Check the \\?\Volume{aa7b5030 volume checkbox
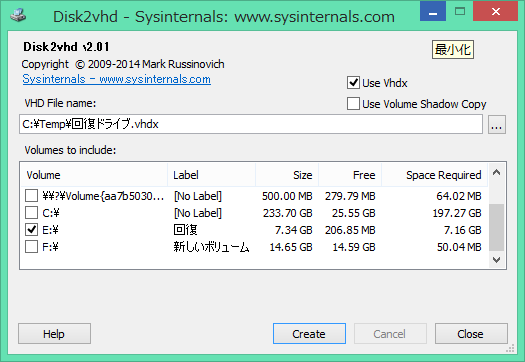Screen dimensions: 525x362 (31, 196)
